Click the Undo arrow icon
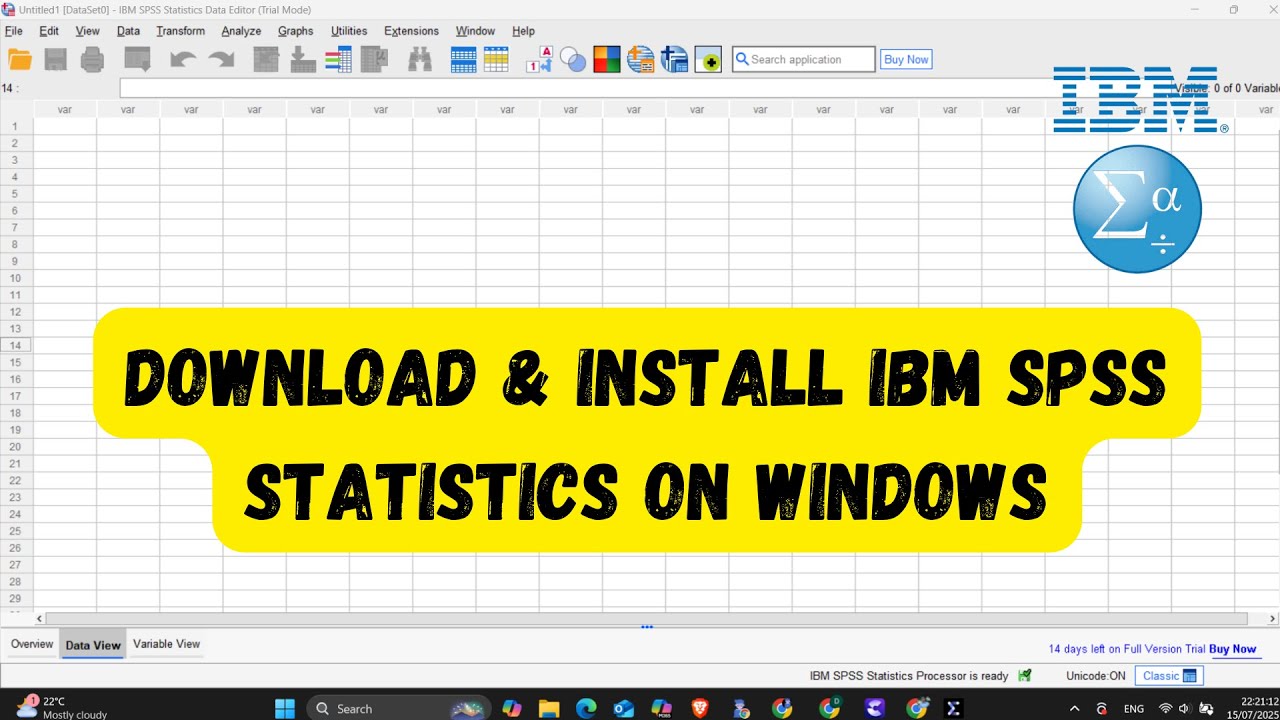Image resolution: width=1280 pixels, height=720 pixels. [183, 60]
